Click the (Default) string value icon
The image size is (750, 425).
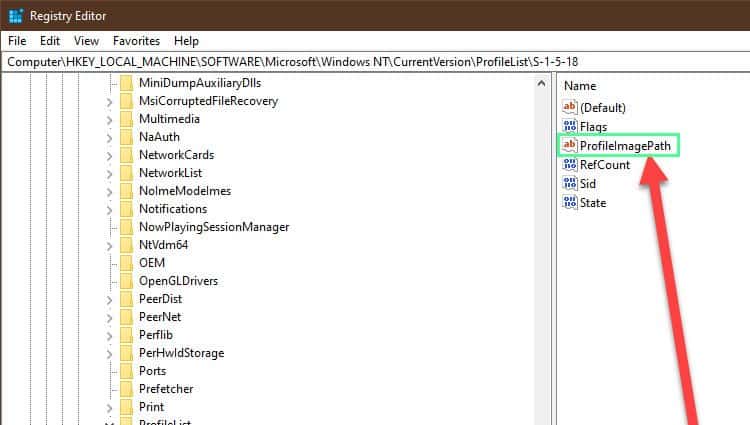570,107
